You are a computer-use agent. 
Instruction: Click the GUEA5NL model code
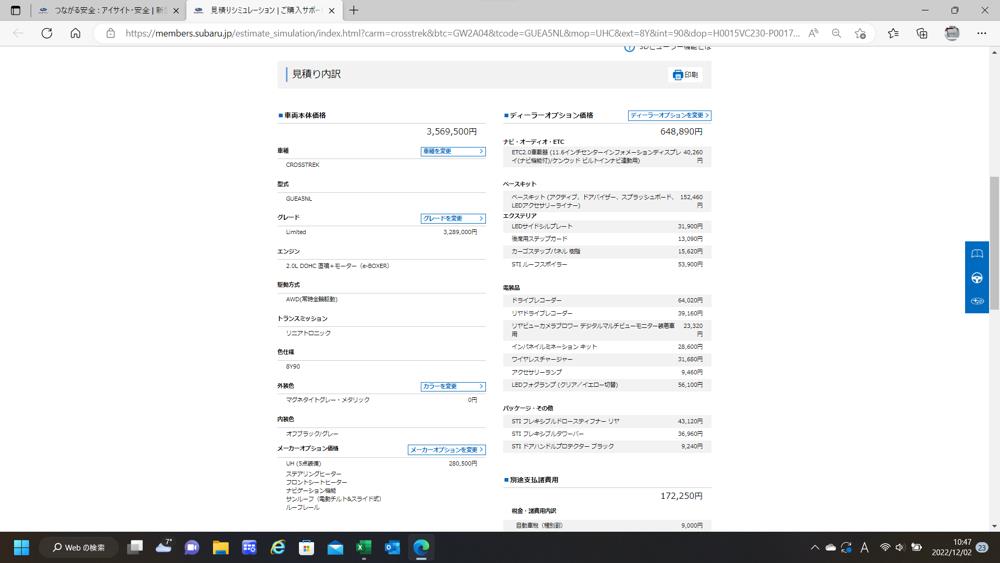[x=298, y=198]
